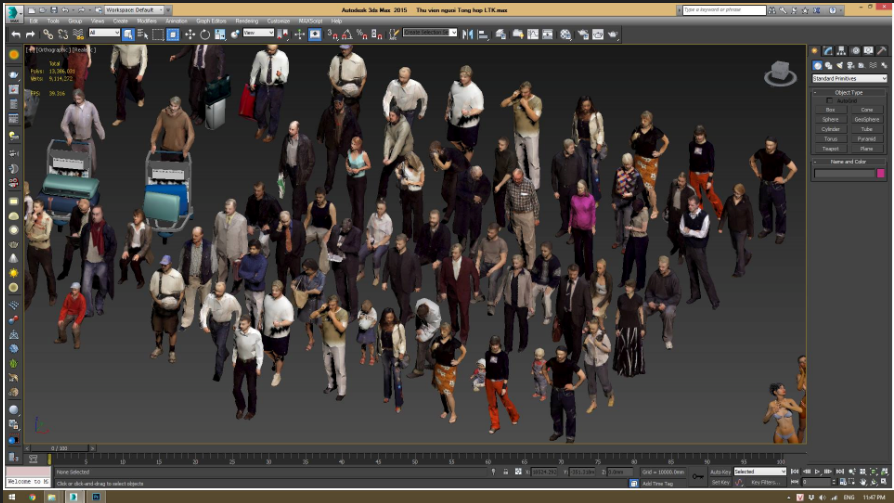Open the Utilities hammer panel
The width and height of the screenshot is (894, 503).
[881, 51]
